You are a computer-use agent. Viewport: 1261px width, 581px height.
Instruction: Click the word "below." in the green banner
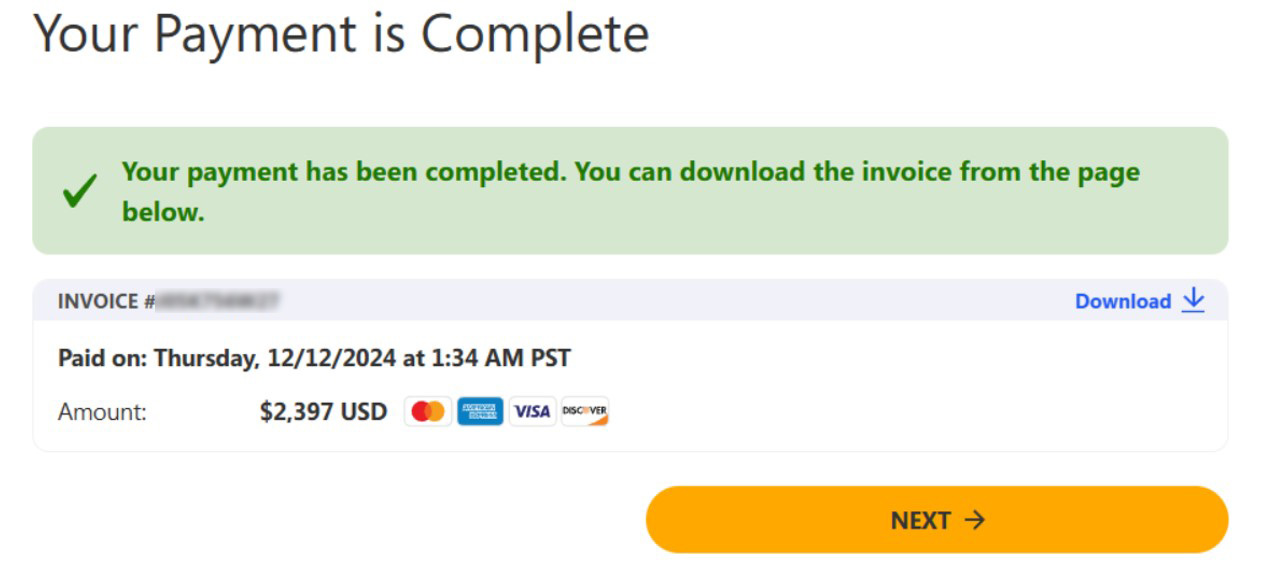pos(163,212)
